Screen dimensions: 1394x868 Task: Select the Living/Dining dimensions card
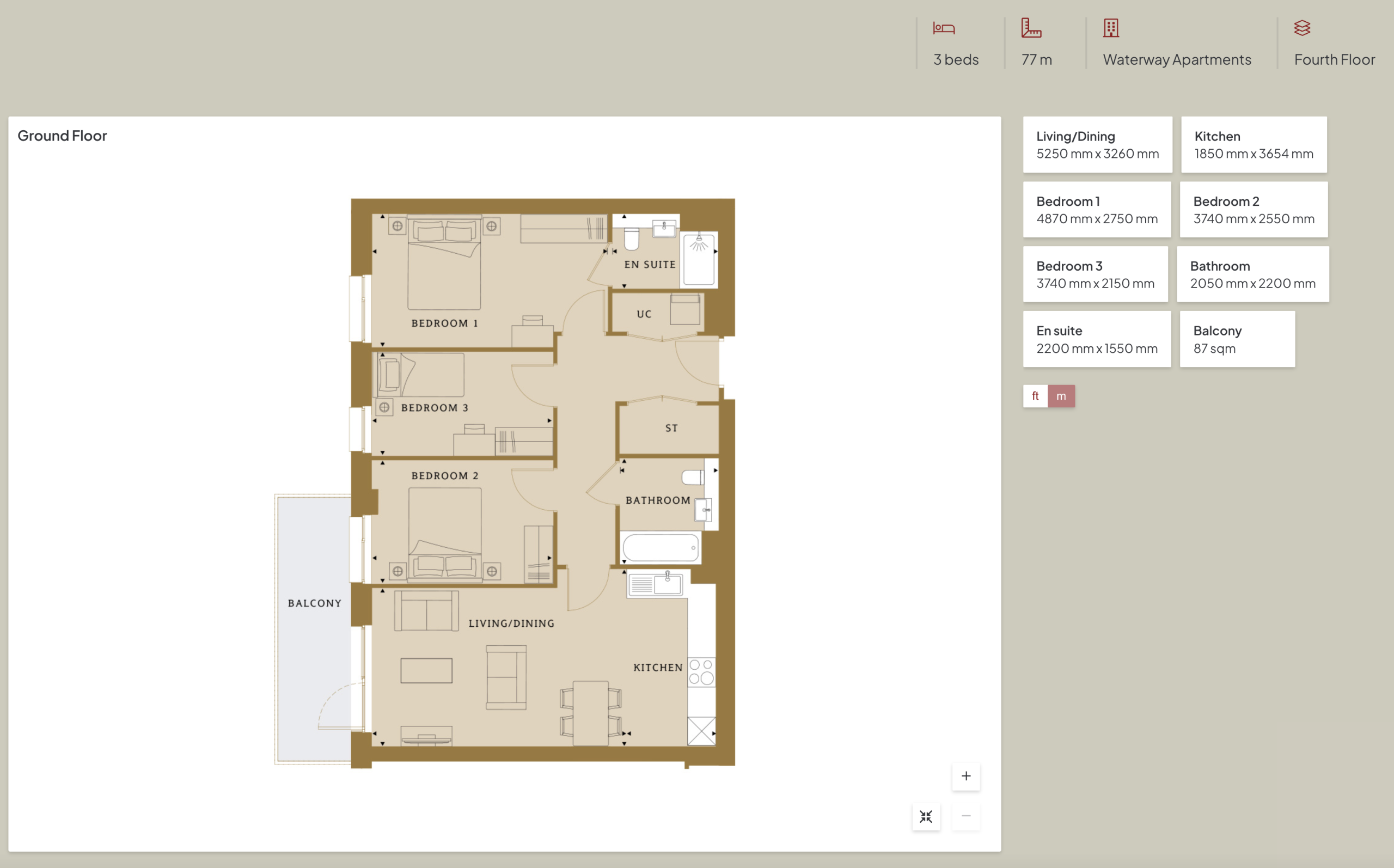point(1097,145)
